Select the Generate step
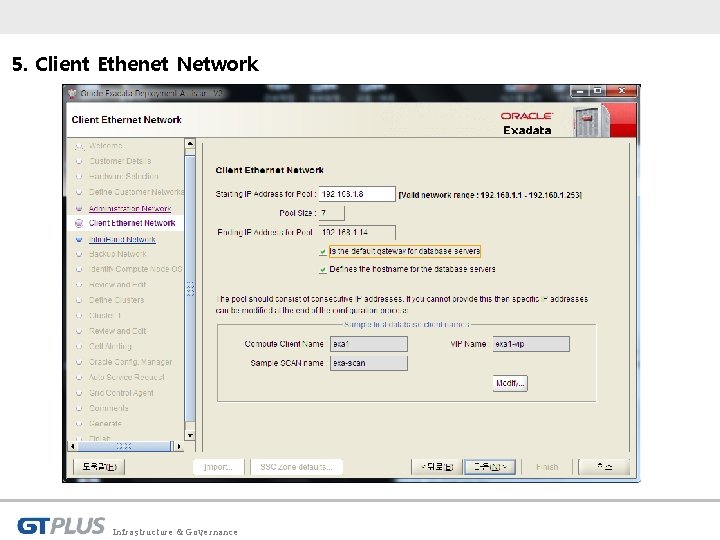 coord(105,423)
